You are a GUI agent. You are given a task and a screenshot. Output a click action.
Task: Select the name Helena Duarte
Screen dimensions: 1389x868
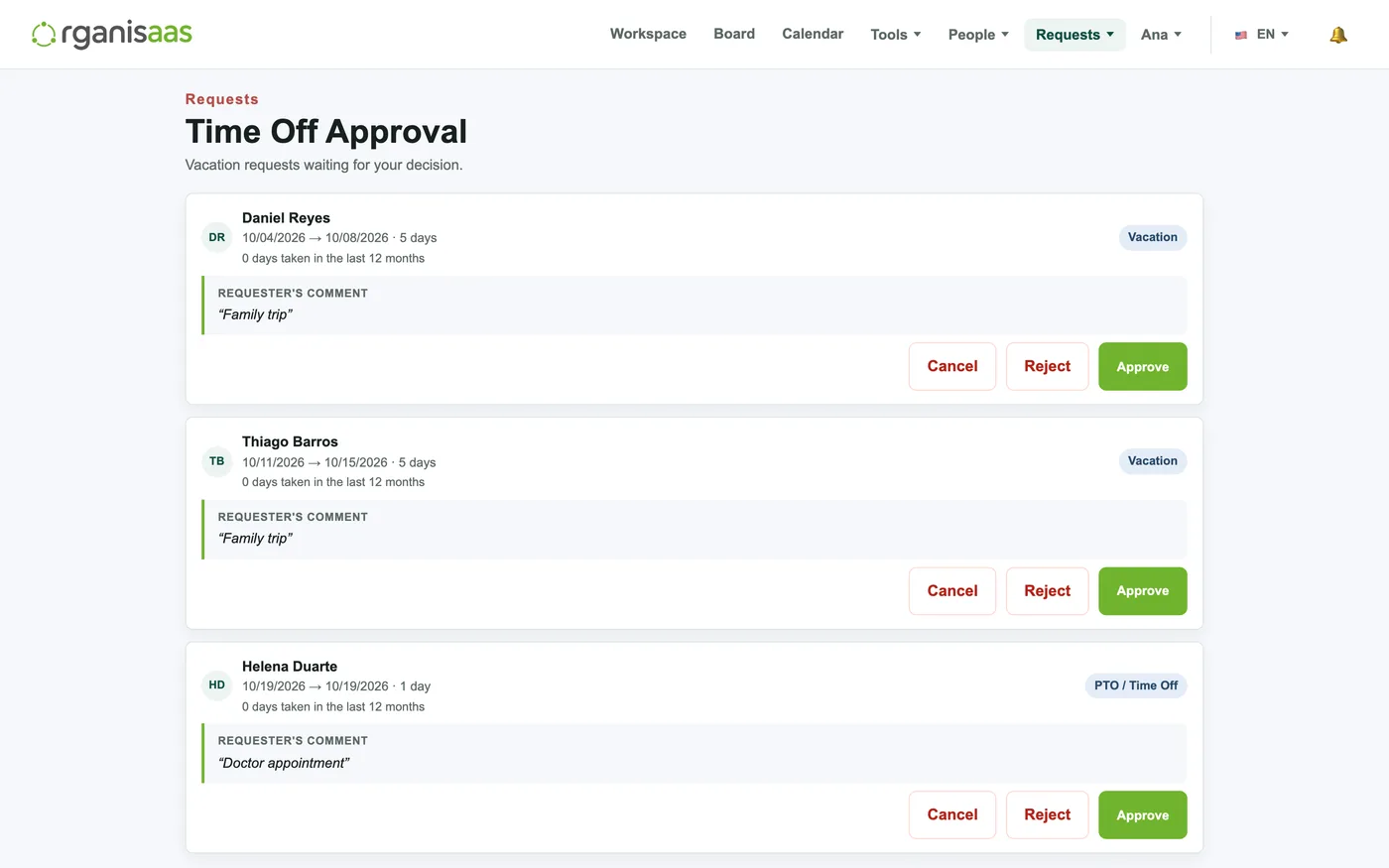tap(290, 667)
